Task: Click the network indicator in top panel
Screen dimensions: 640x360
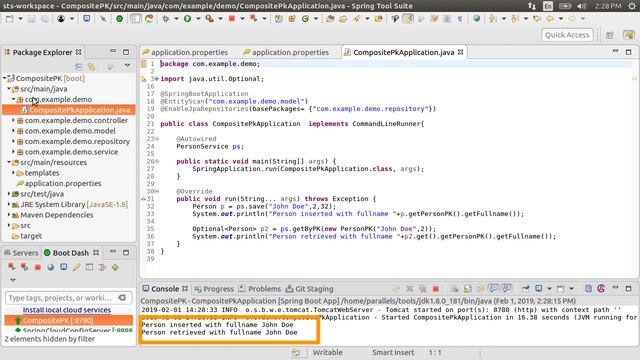Action: click(x=532, y=6)
